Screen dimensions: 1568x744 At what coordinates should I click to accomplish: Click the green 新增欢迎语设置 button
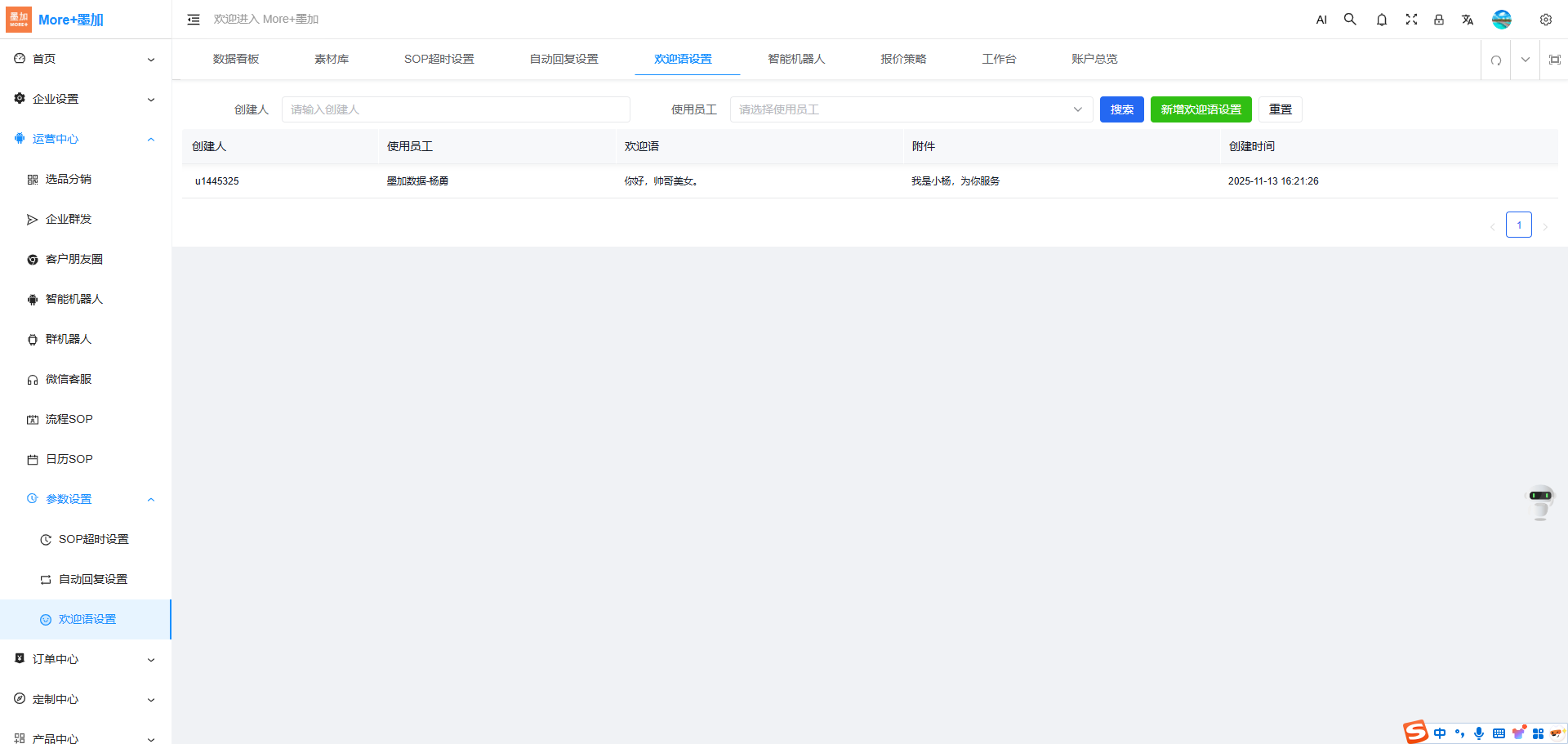(x=1200, y=109)
